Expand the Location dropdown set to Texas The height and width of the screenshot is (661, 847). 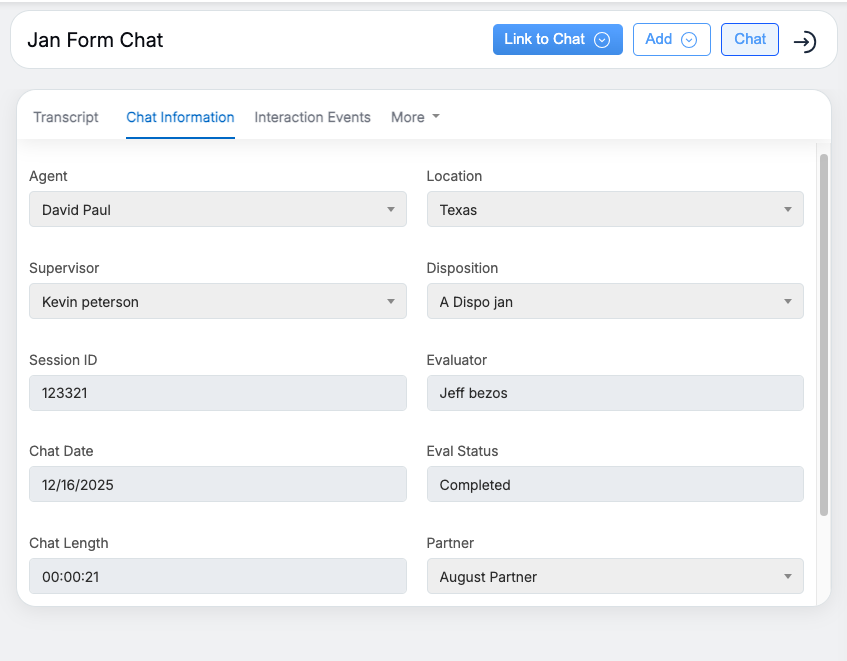pyautogui.click(x=614, y=210)
